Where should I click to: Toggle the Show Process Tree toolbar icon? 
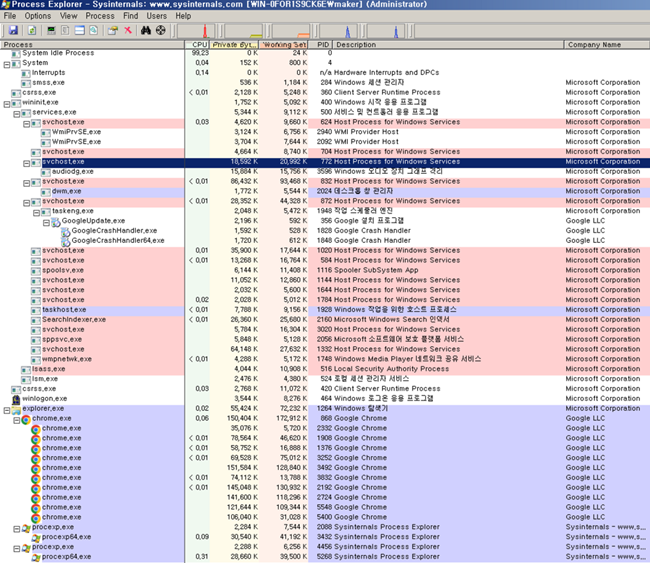tap(65, 30)
